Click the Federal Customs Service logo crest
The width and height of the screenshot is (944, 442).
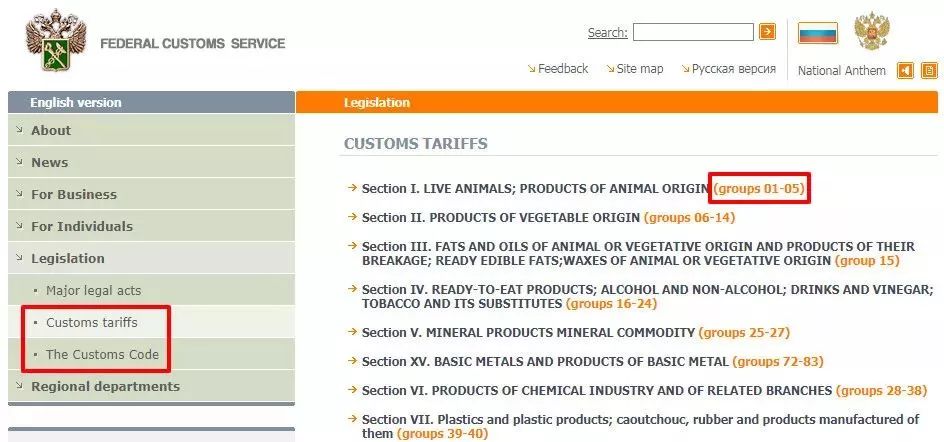click(55, 40)
